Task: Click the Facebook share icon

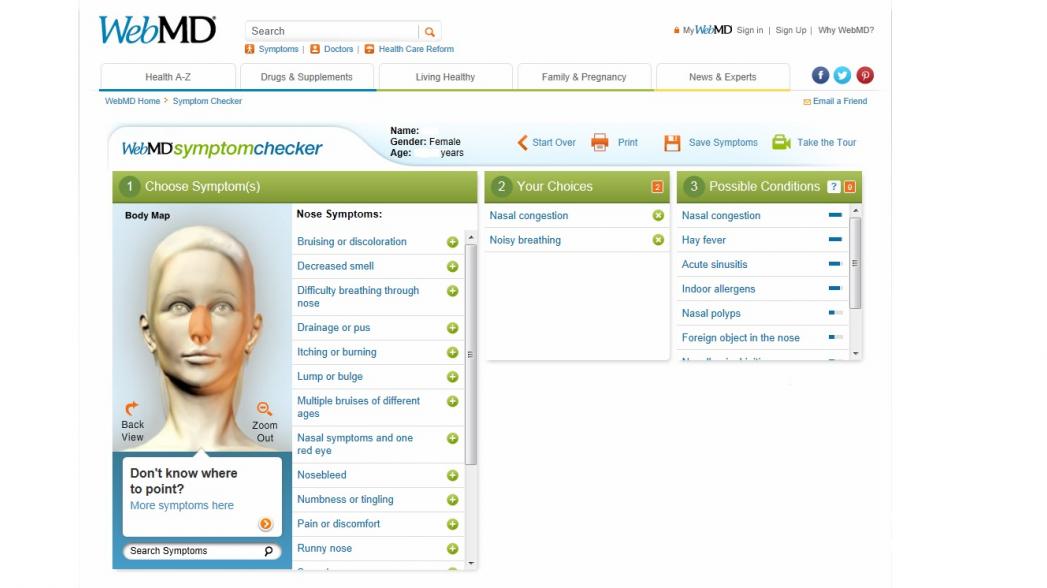Action: 820,75
